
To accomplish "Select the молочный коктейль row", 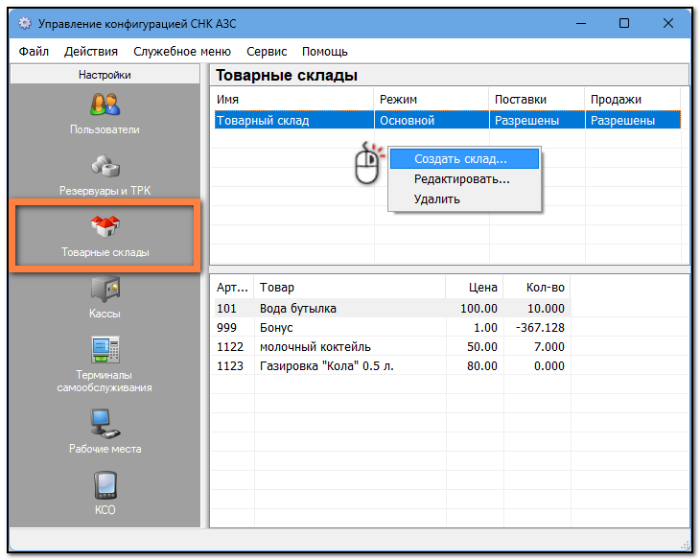I will click(x=392, y=347).
